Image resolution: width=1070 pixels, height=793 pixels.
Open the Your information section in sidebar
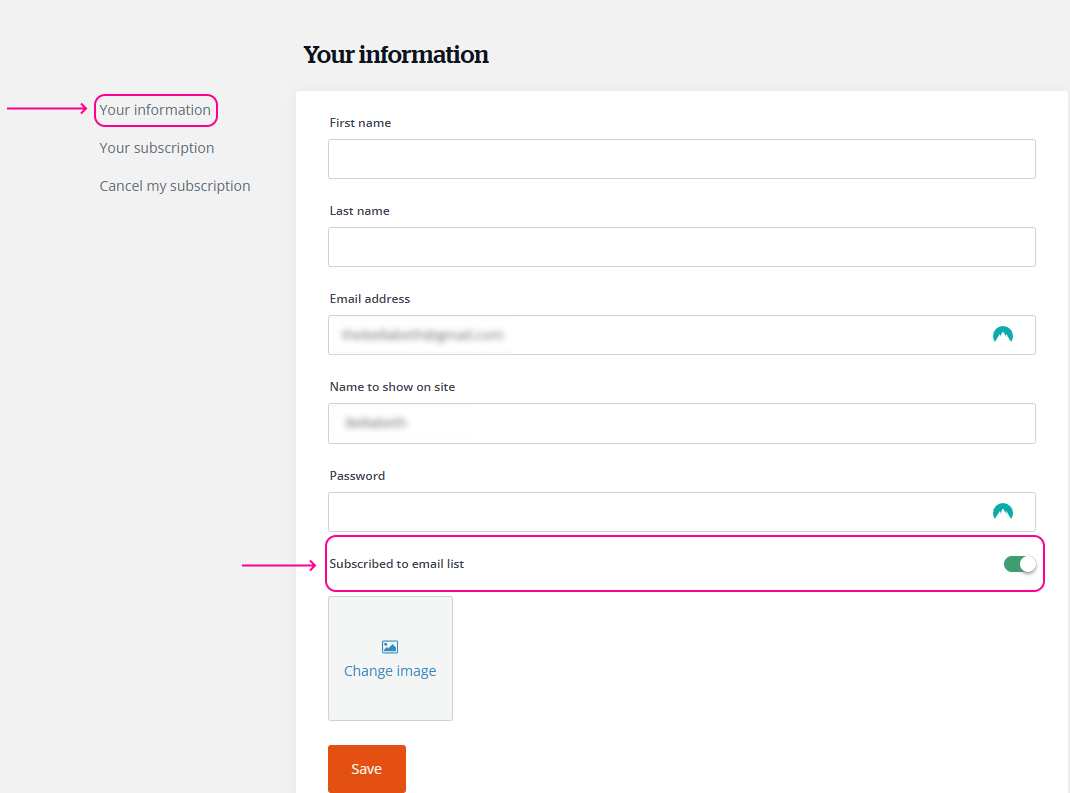pyautogui.click(x=155, y=110)
